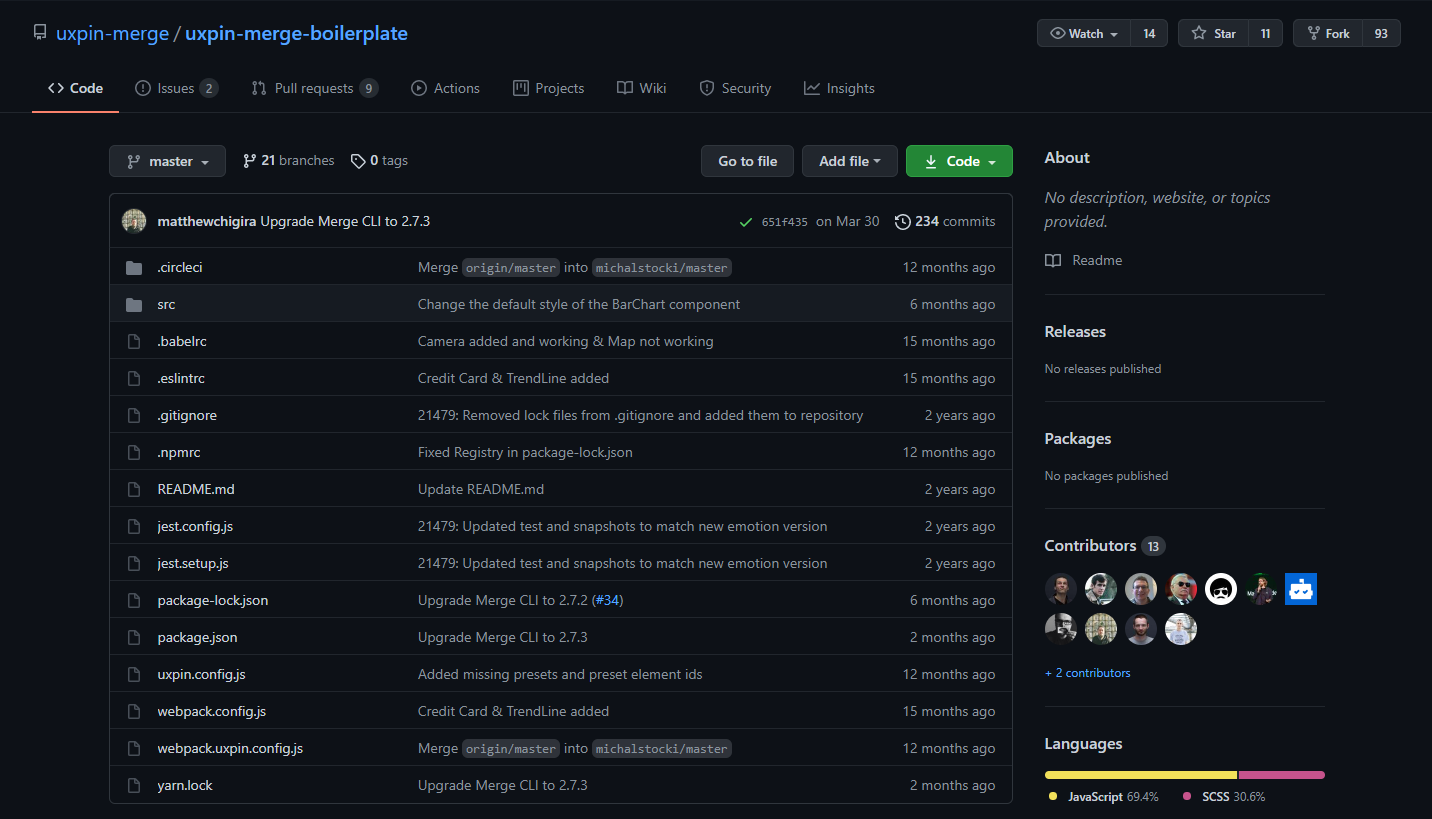This screenshot has height=819, width=1432.
Task: Open the Issues tab
Action: click(177, 88)
